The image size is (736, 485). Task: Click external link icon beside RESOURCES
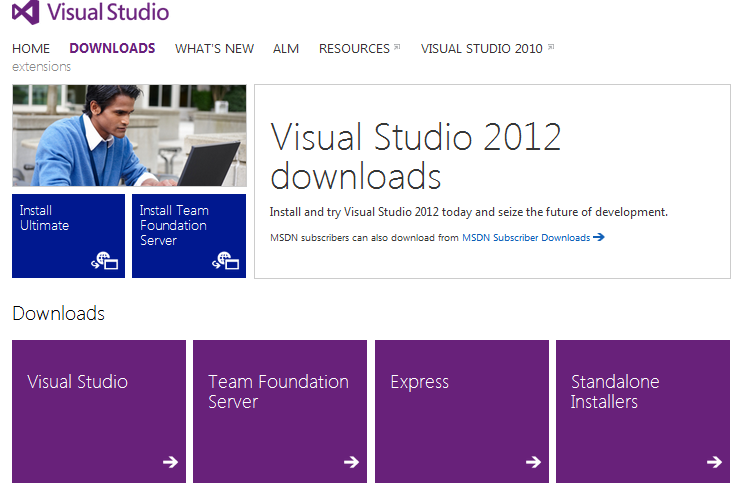[397, 47]
